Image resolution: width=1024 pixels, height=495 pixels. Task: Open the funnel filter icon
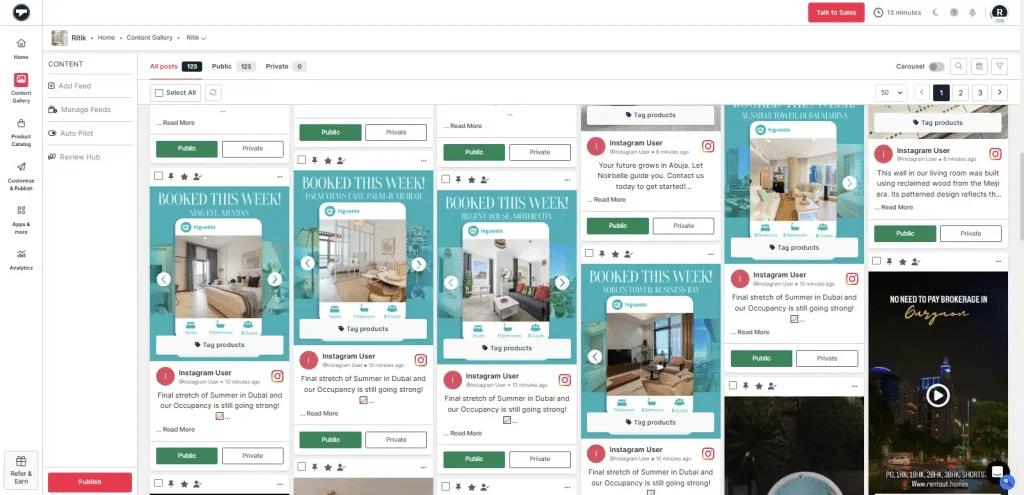tap(999, 66)
